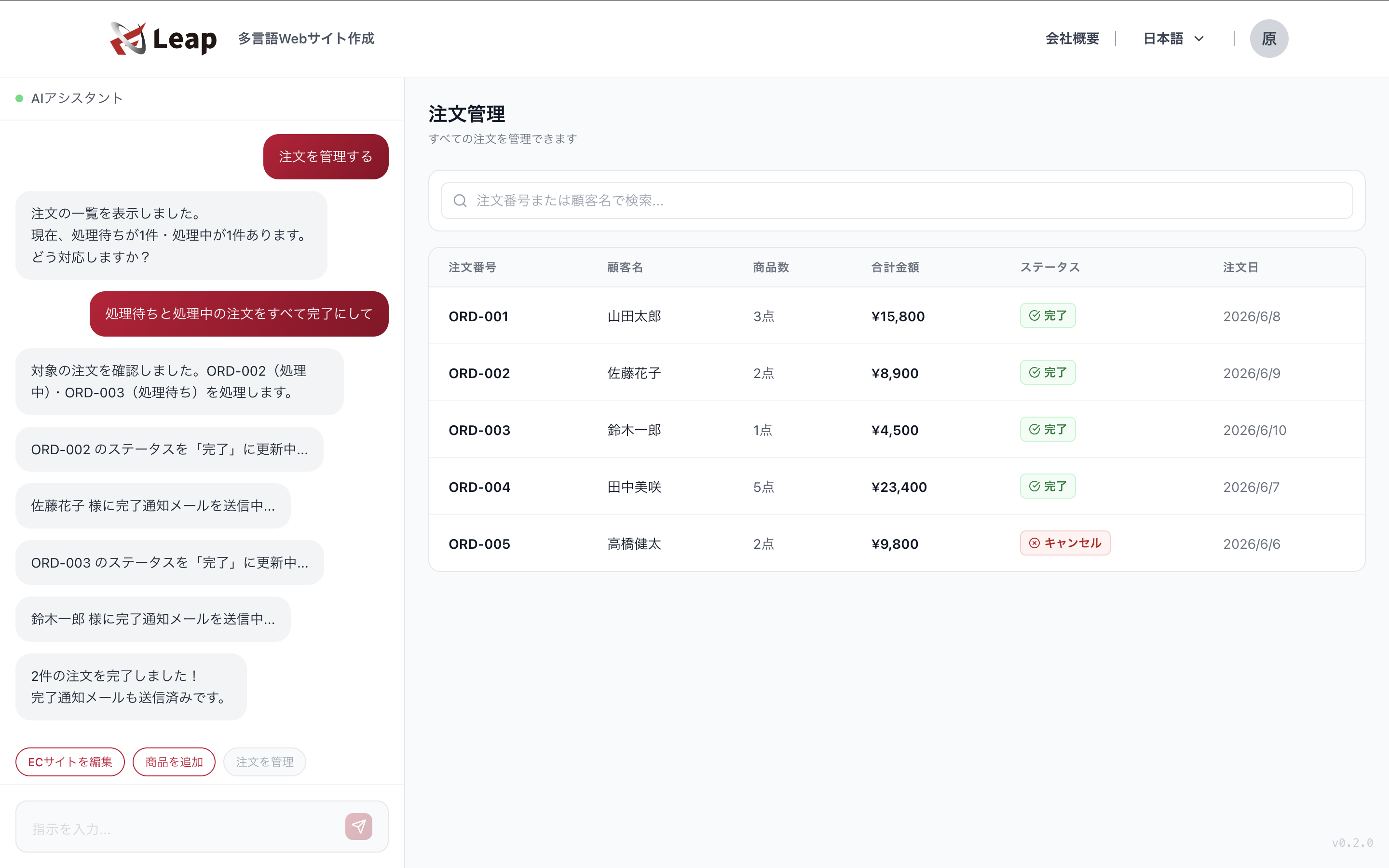
Task: Click the 鈴木一郎 様に完了通知メール message
Action: [153, 619]
